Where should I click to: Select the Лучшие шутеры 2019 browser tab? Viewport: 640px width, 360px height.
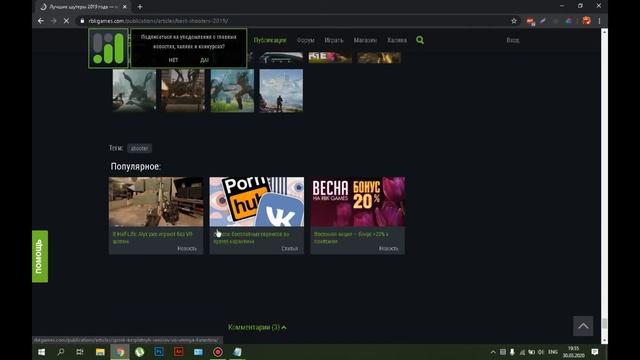[84, 7]
